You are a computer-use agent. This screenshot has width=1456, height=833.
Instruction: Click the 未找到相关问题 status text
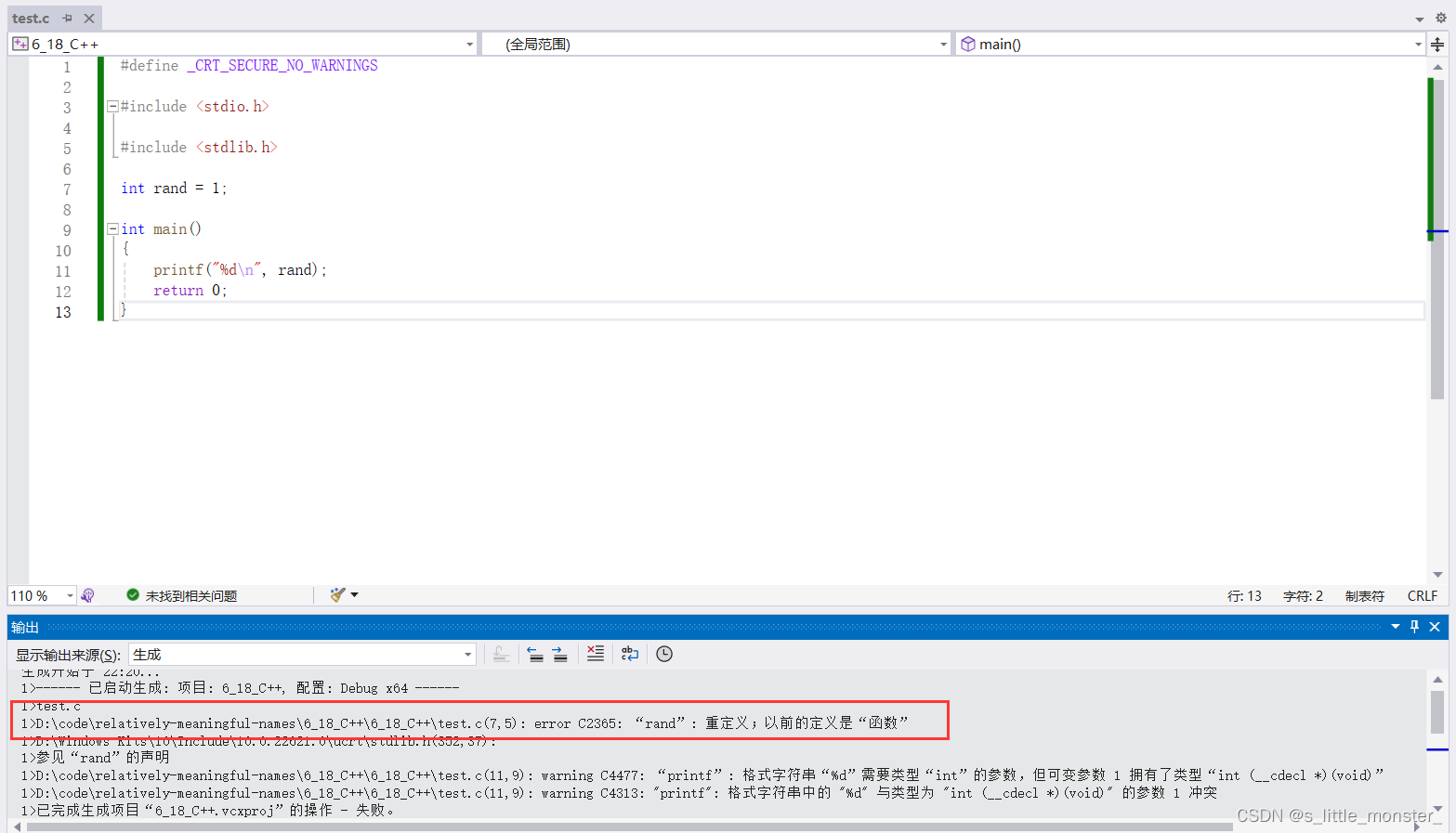tap(191, 596)
